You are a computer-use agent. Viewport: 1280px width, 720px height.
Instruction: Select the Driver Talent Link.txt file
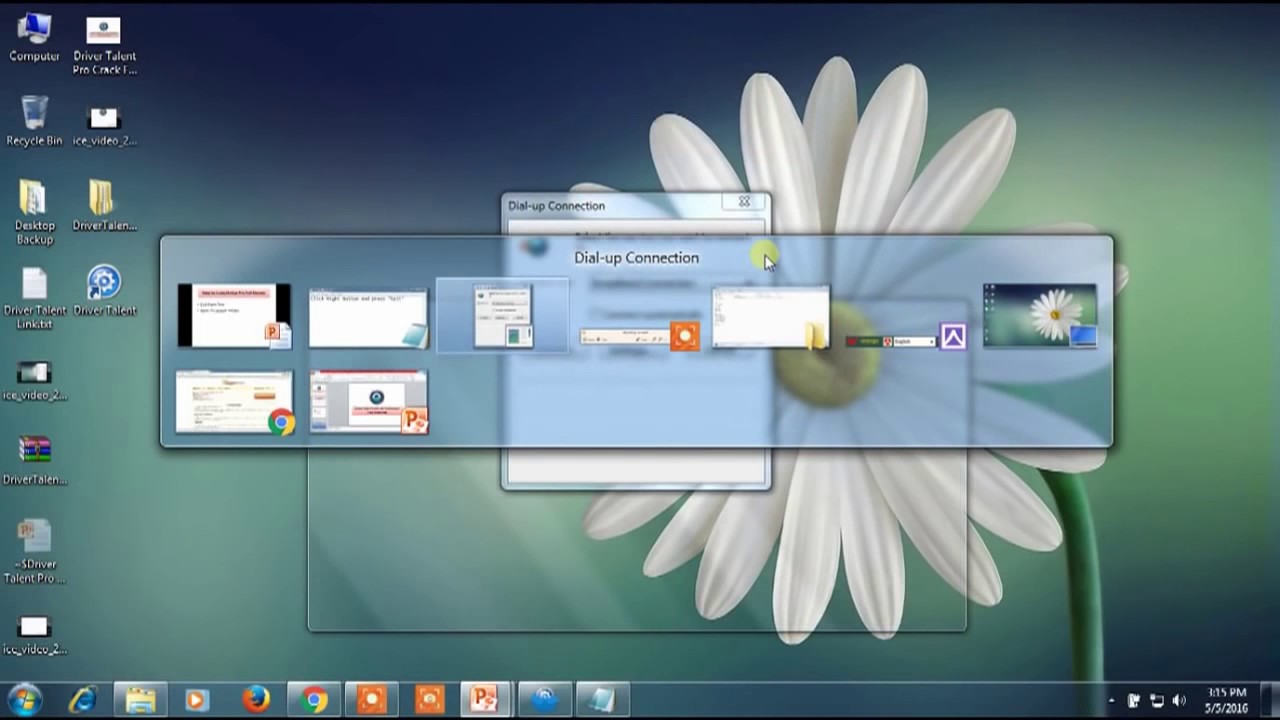coord(34,298)
